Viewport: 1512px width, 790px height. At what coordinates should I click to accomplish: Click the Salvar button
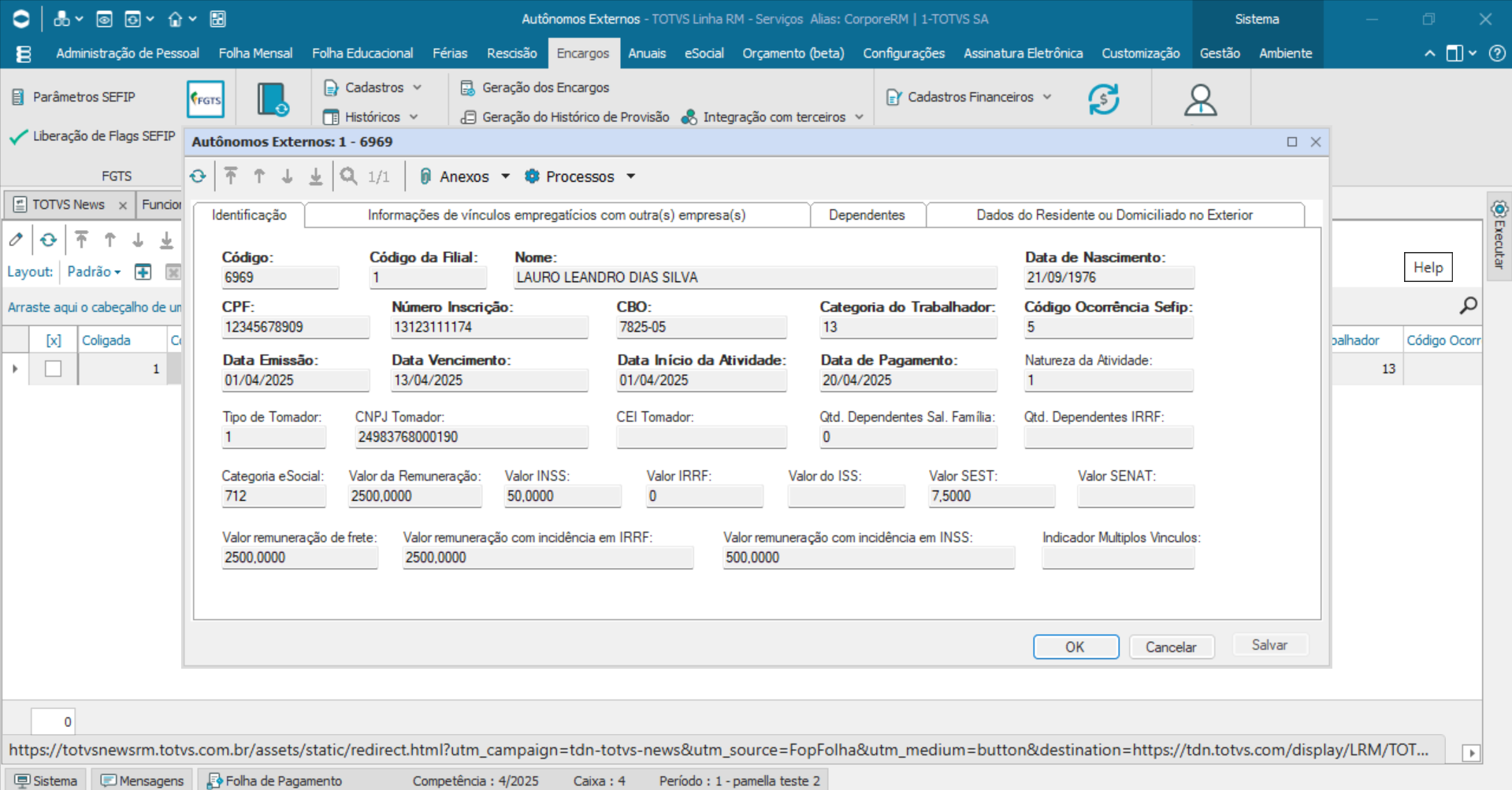tap(1269, 645)
